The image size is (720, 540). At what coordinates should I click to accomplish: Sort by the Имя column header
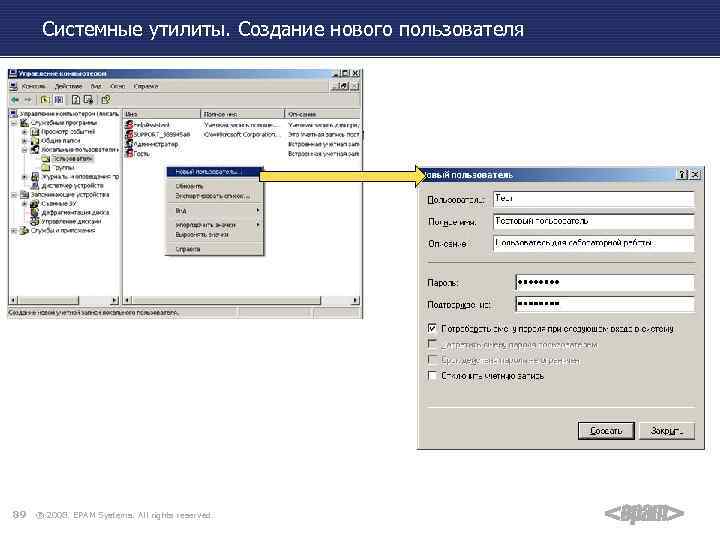coord(162,114)
